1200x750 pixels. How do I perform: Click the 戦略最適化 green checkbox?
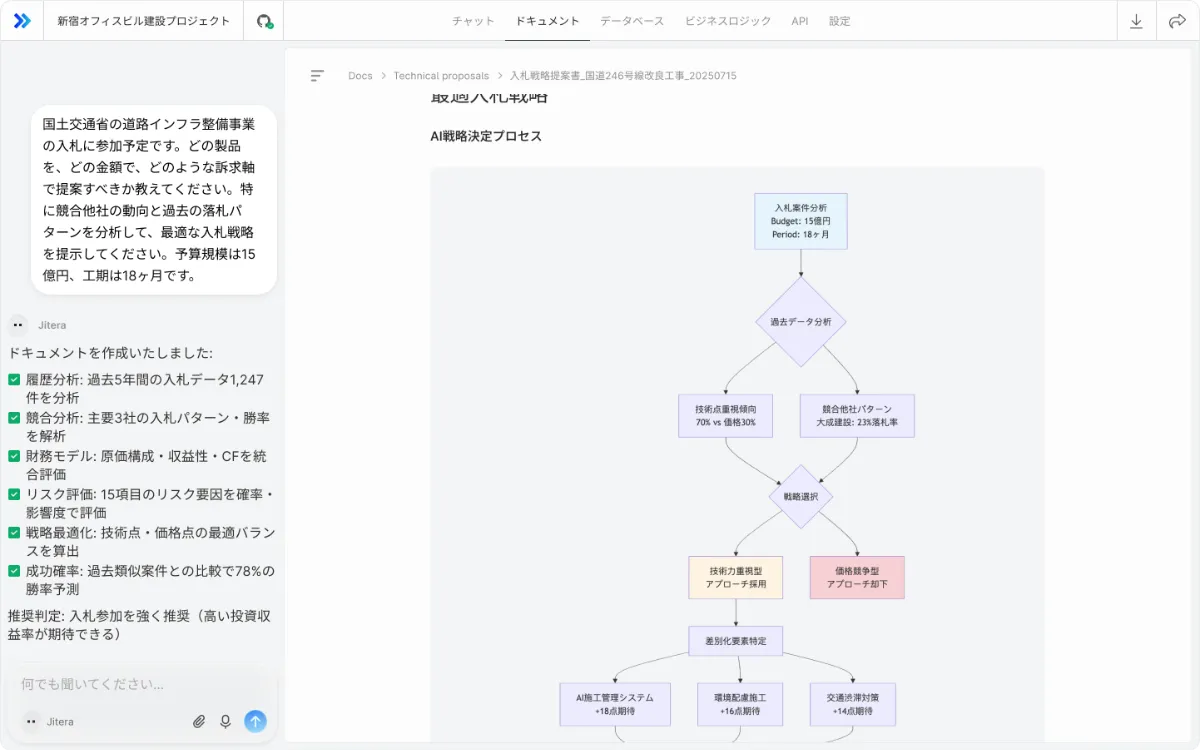(x=14, y=532)
